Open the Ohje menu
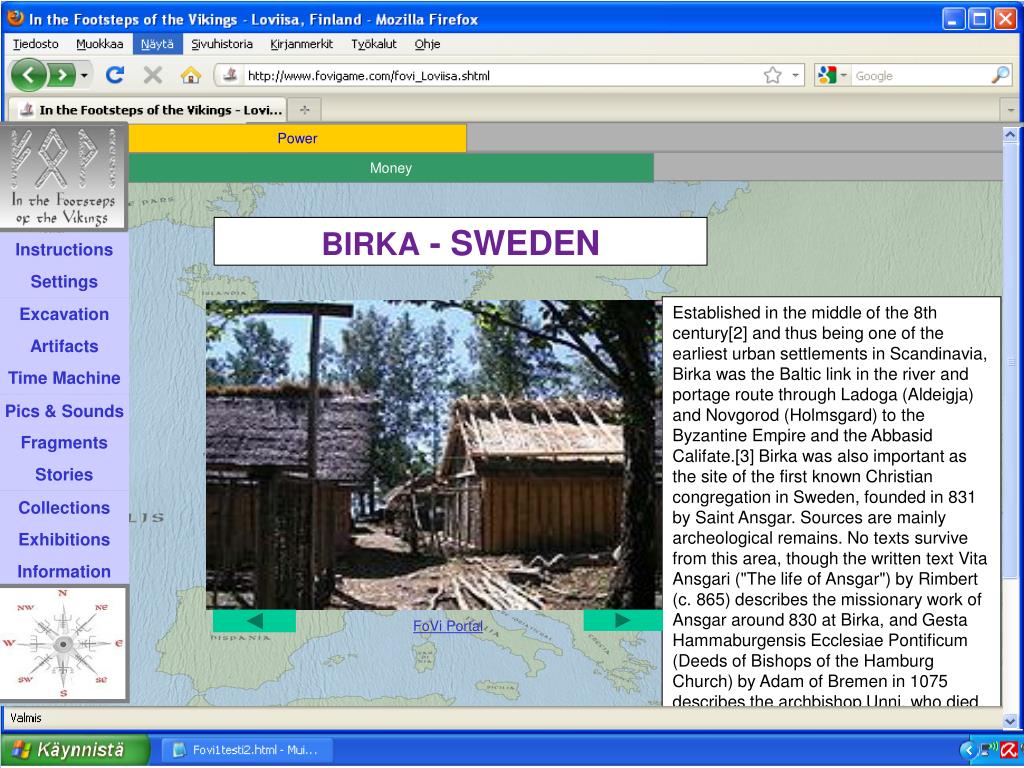The width and height of the screenshot is (1024, 768). (x=427, y=44)
